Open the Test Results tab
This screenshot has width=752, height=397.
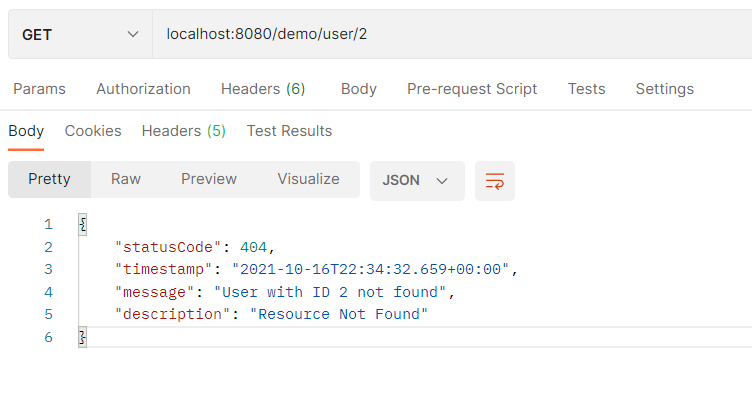(289, 131)
